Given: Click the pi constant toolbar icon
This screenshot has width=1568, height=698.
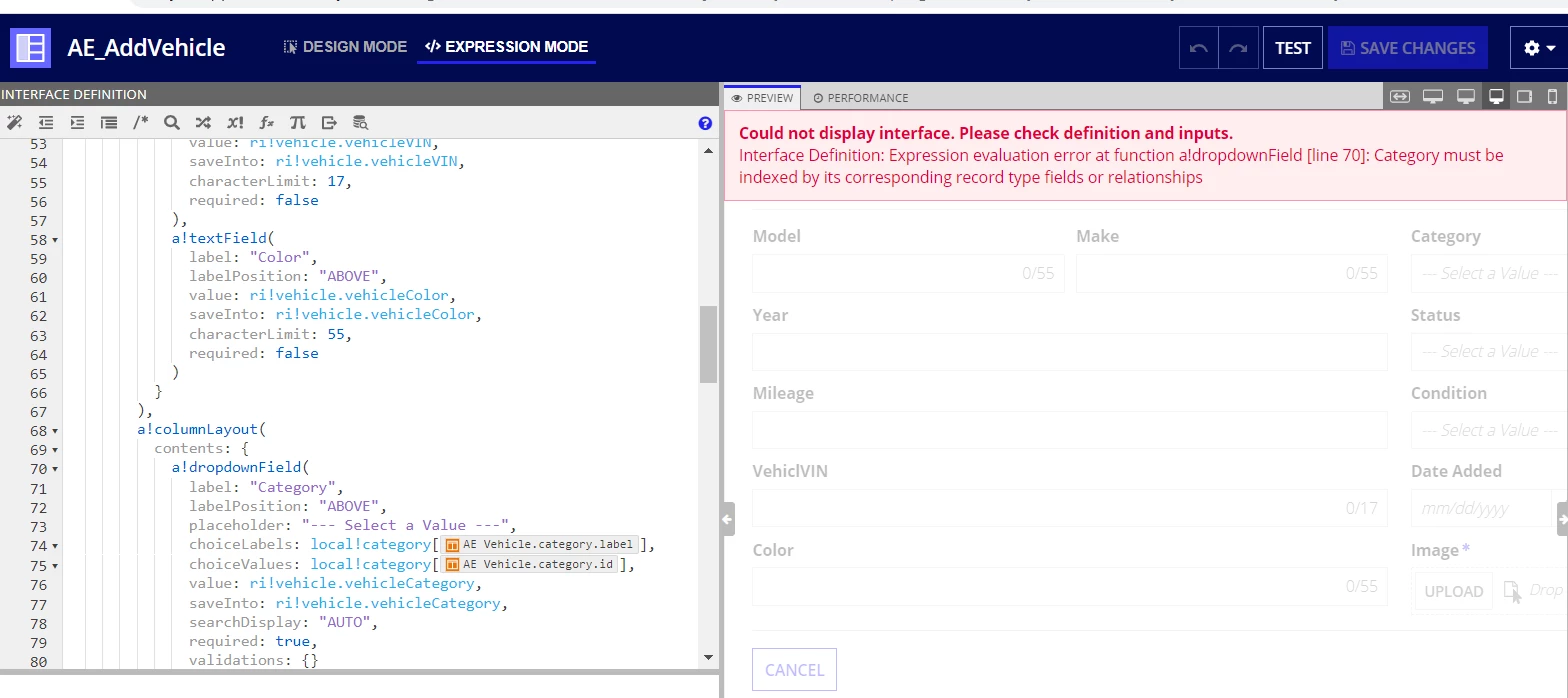Looking at the screenshot, I should click(297, 123).
